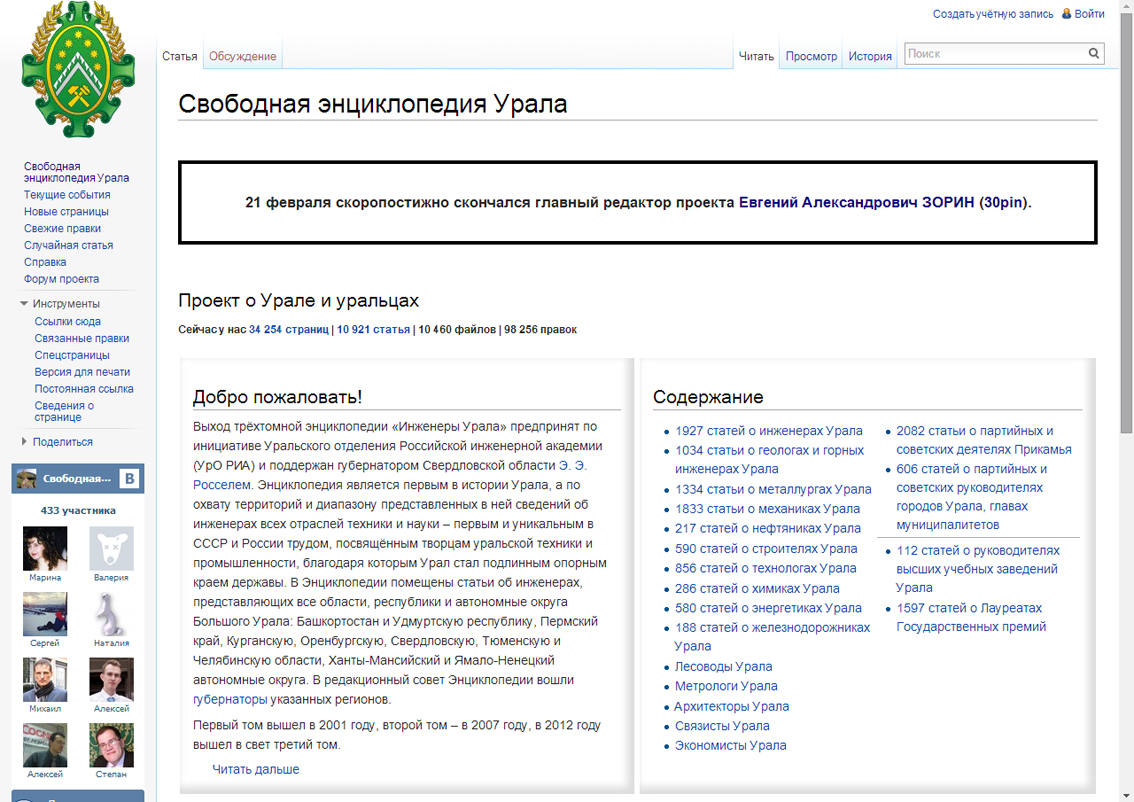
Task: Open the Евгений Александрович ЗОРИН link
Action: [x=856, y=202]
